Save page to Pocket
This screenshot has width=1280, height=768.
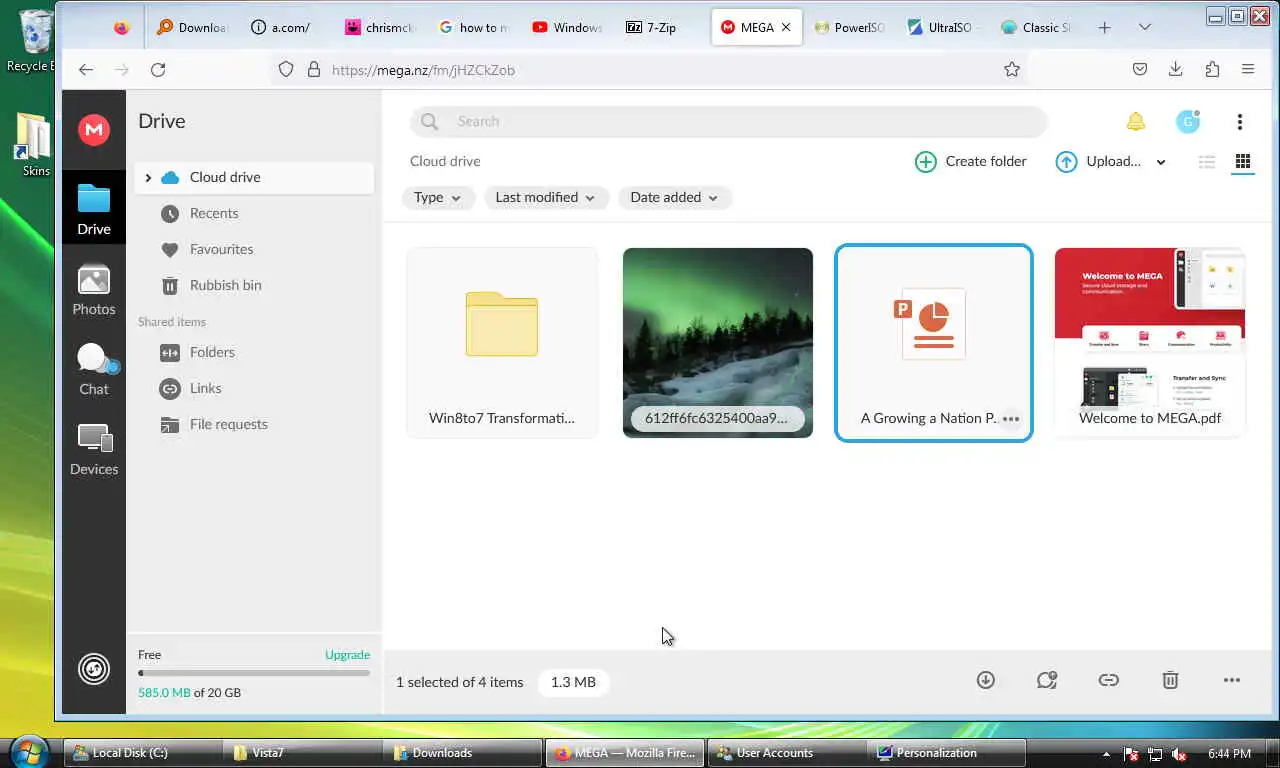click(x=1140, y=69)
